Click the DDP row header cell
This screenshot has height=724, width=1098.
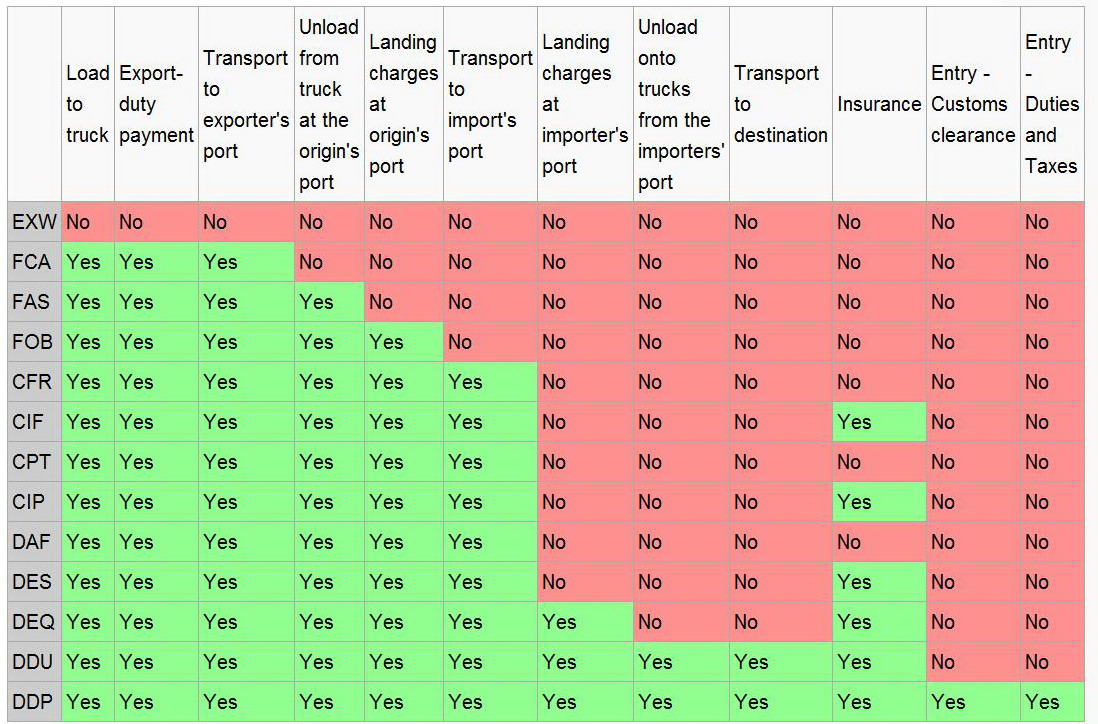coord(35,702)
